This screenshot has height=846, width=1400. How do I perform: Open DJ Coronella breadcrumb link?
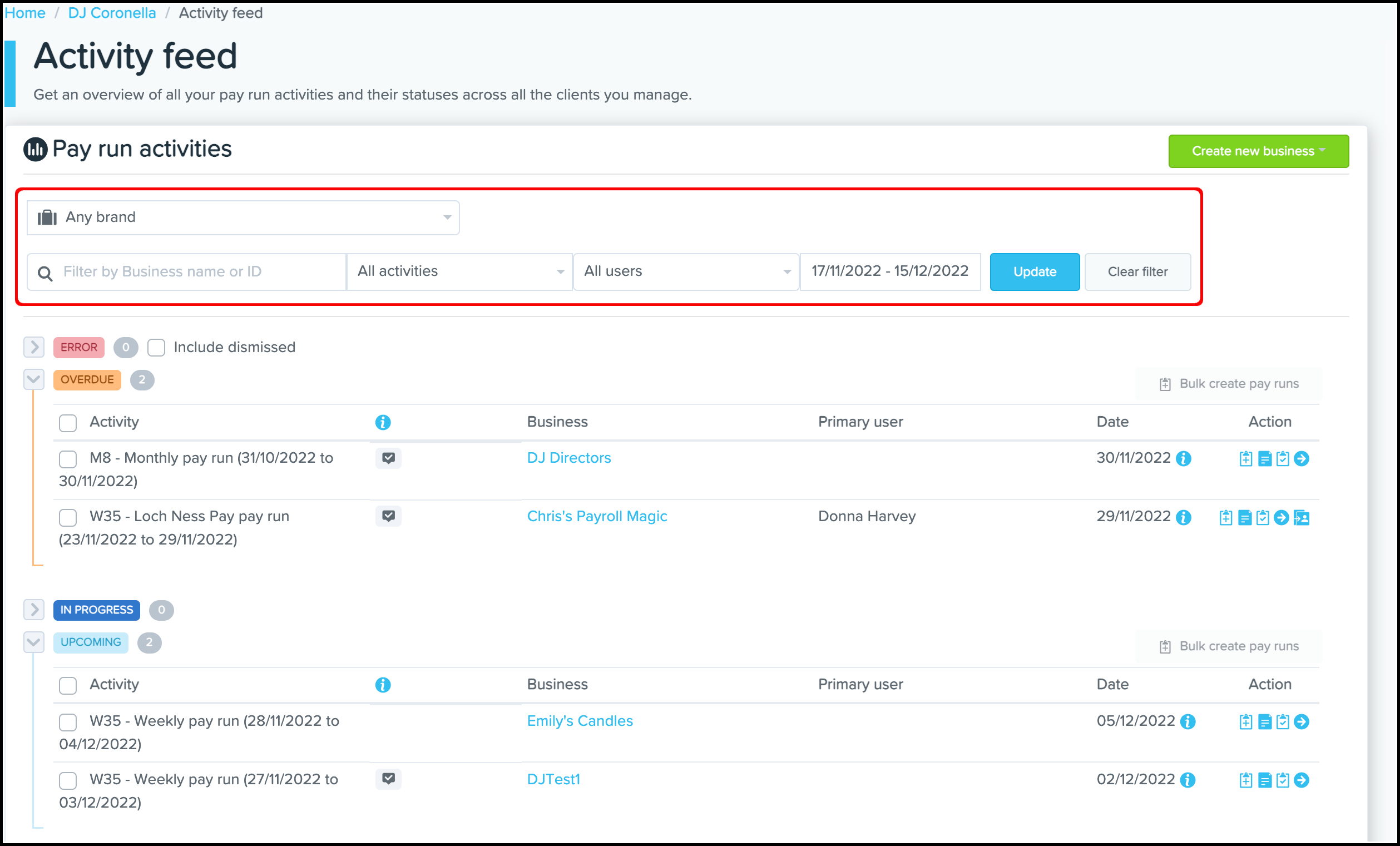112,13
